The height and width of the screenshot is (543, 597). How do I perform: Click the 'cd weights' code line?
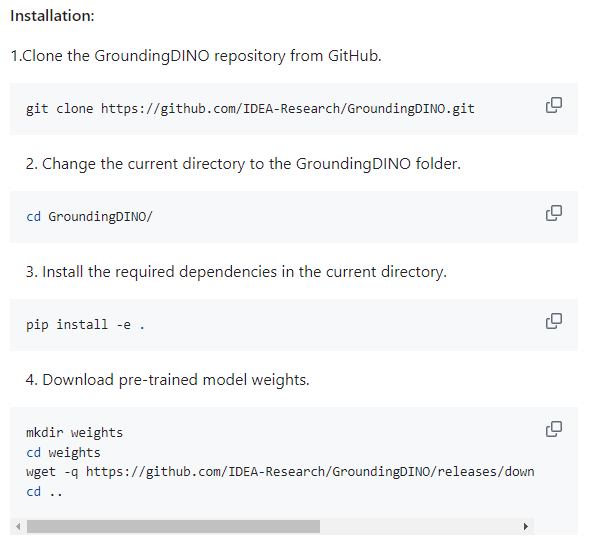(63, 452)
